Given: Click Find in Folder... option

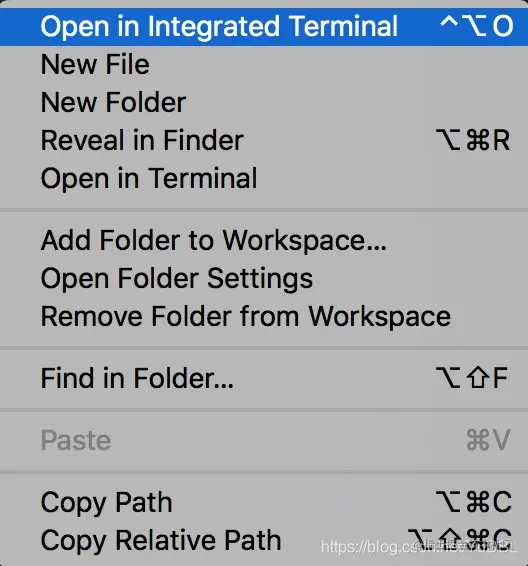Looking at the screenshot, I should tap(264, 378).
